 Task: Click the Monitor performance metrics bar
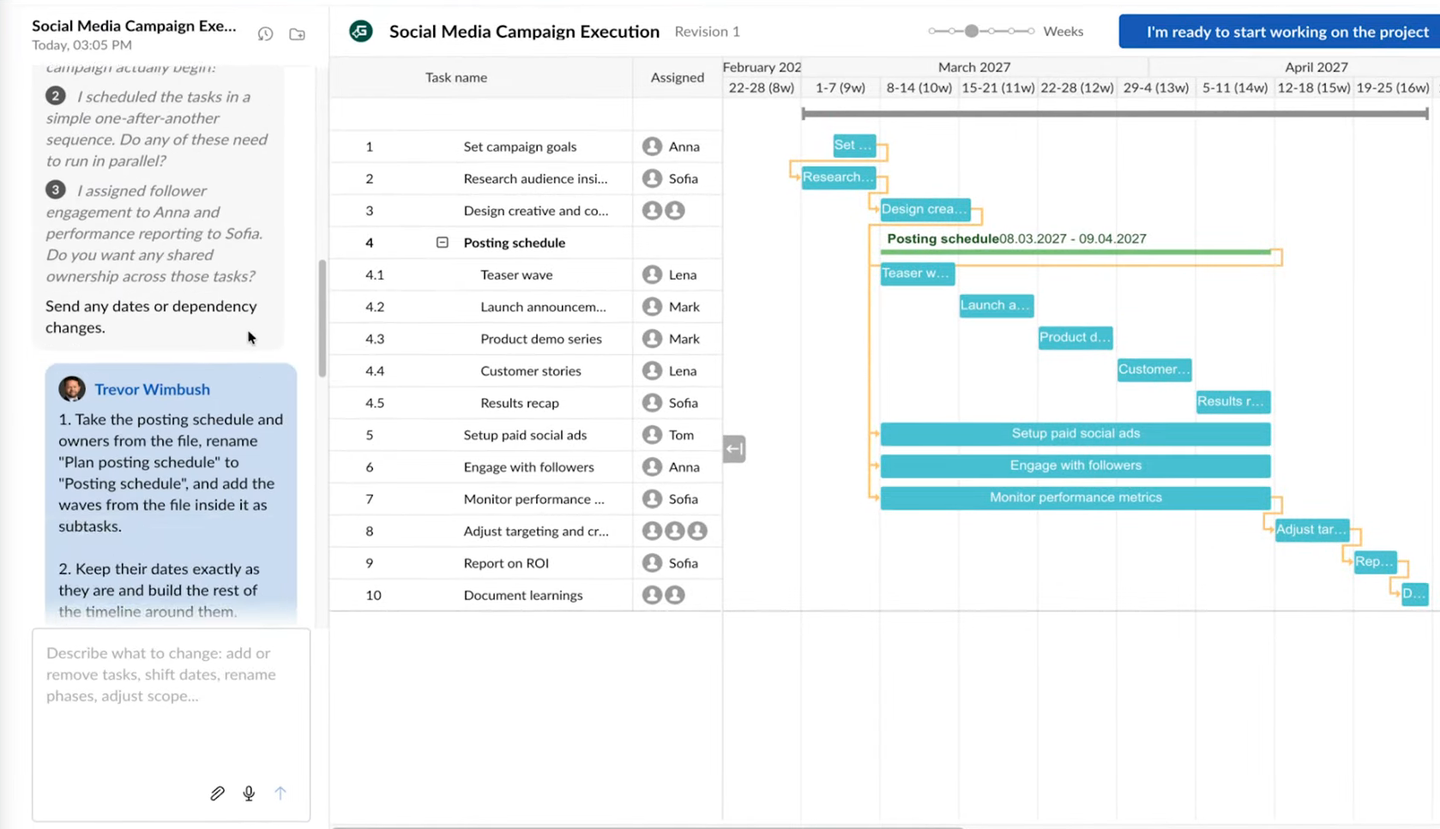click(x=1075, y=498)
